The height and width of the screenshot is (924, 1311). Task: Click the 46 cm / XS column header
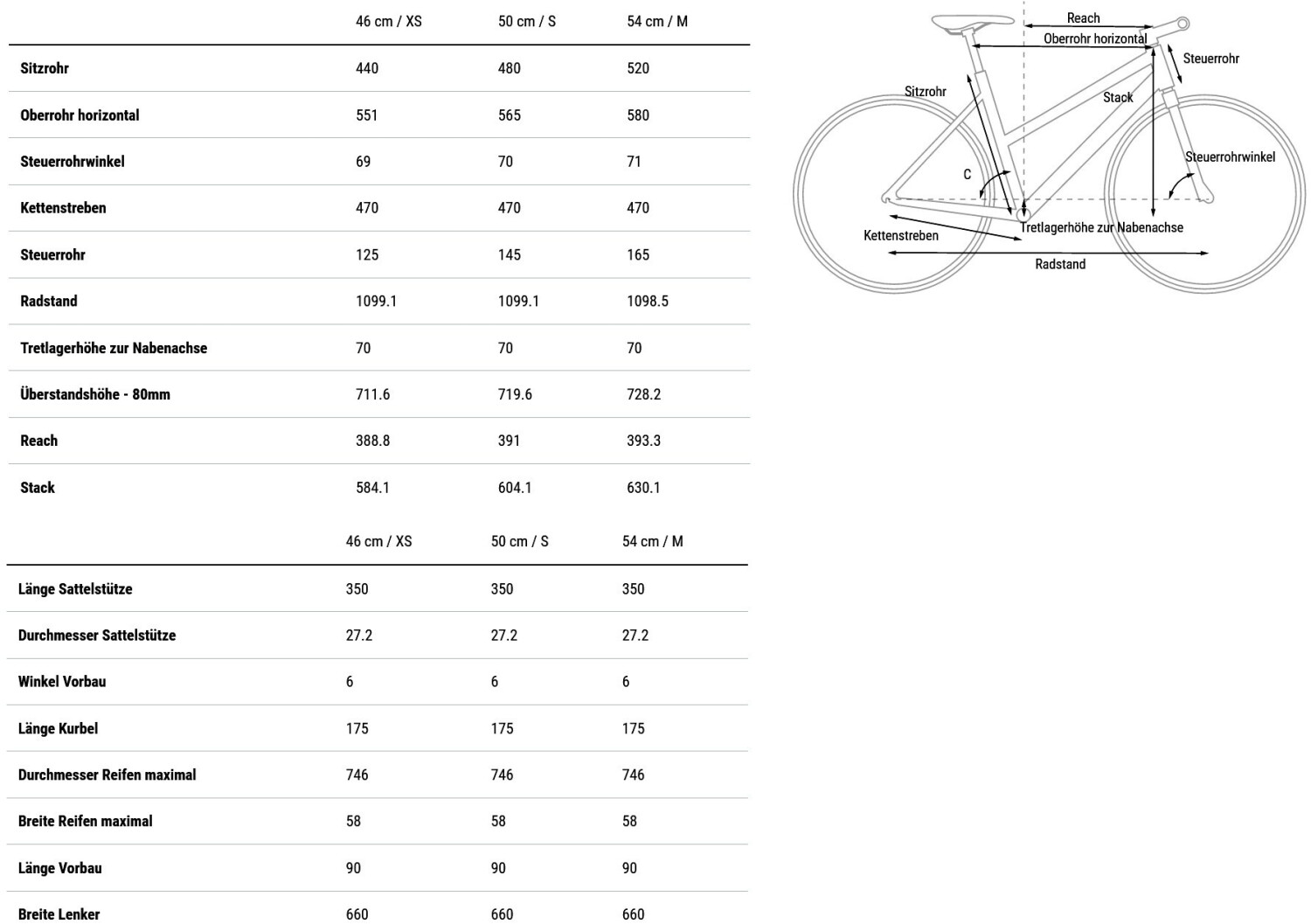pos(388,21)
